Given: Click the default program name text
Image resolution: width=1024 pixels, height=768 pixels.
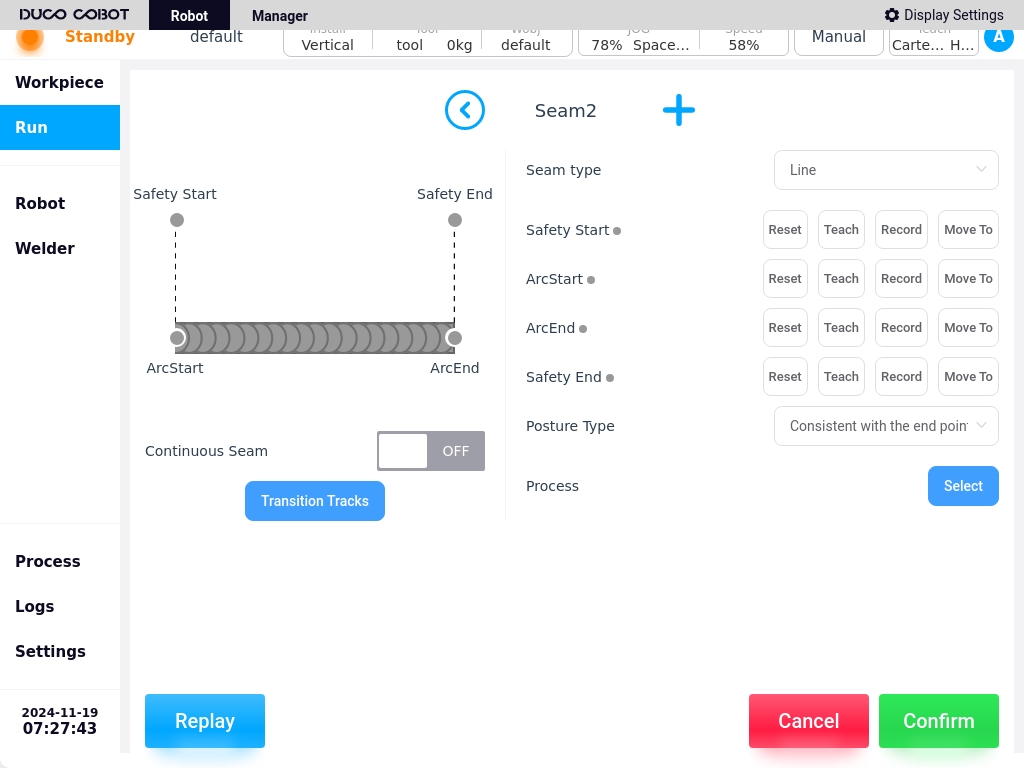Looking at the screenshot, I should [x=216, y=37].
